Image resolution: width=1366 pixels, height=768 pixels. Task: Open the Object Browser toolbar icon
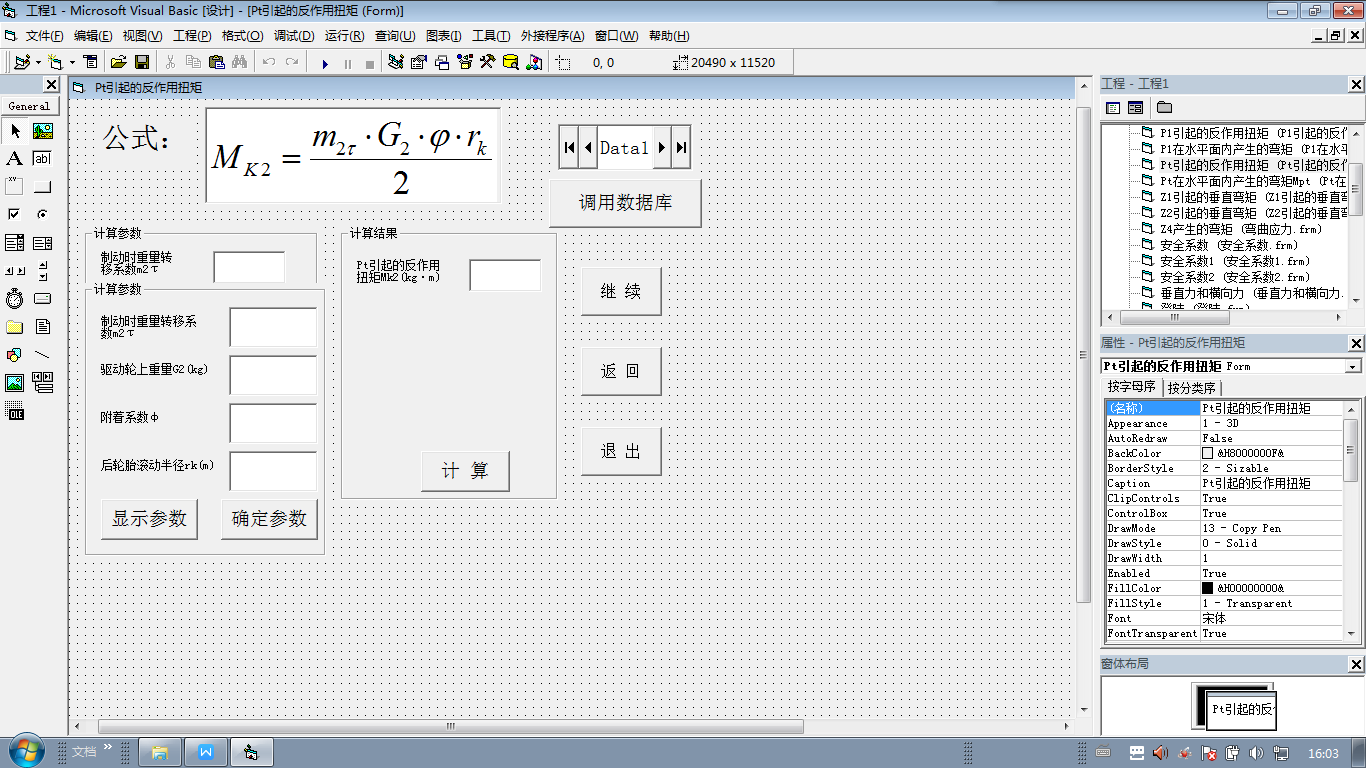point(465,62)
